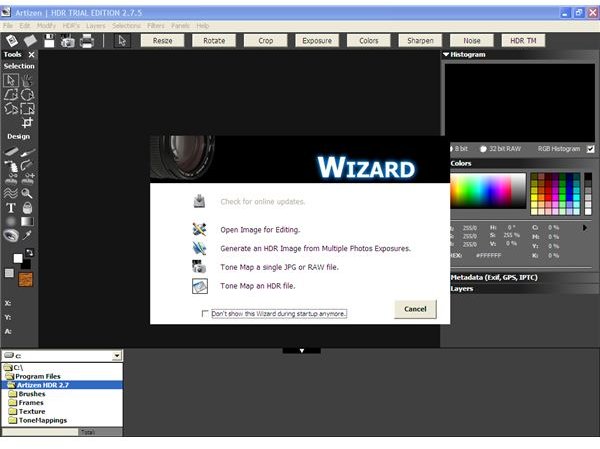Close the Tools panel with its X
Screen dimensions: 600x449
coord(31,55)
